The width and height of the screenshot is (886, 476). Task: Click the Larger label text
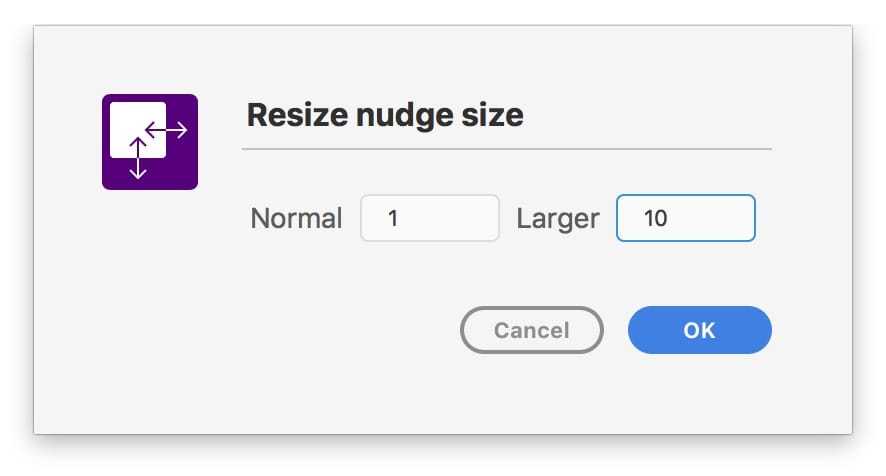[557, 218]
